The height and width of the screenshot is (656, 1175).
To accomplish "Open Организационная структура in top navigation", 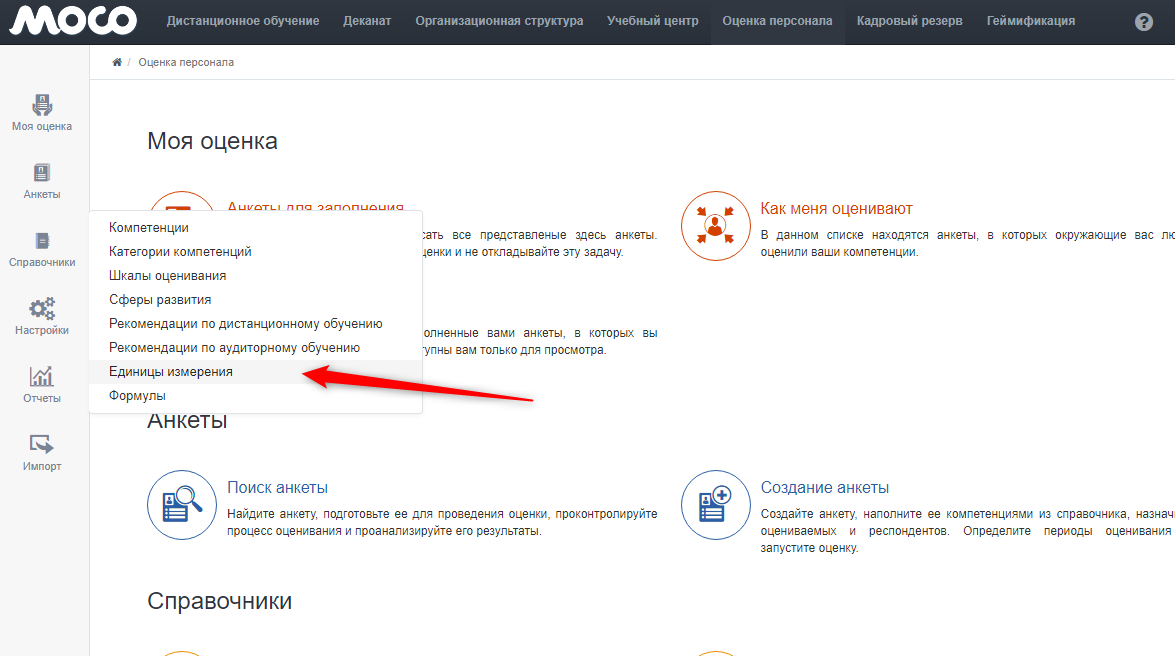I will click(499, 21).
